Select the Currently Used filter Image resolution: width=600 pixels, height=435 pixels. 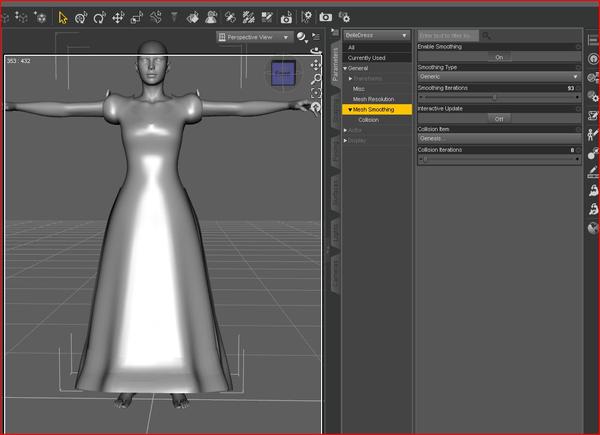[366, 57]
